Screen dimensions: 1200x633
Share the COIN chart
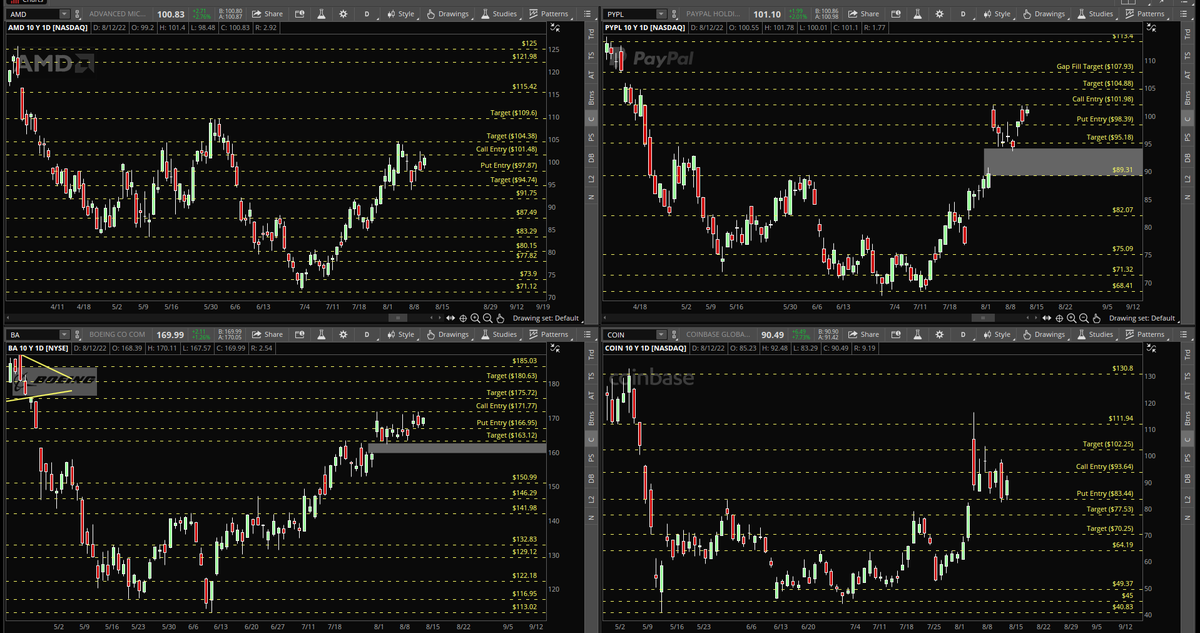click(x=863, y=335)
